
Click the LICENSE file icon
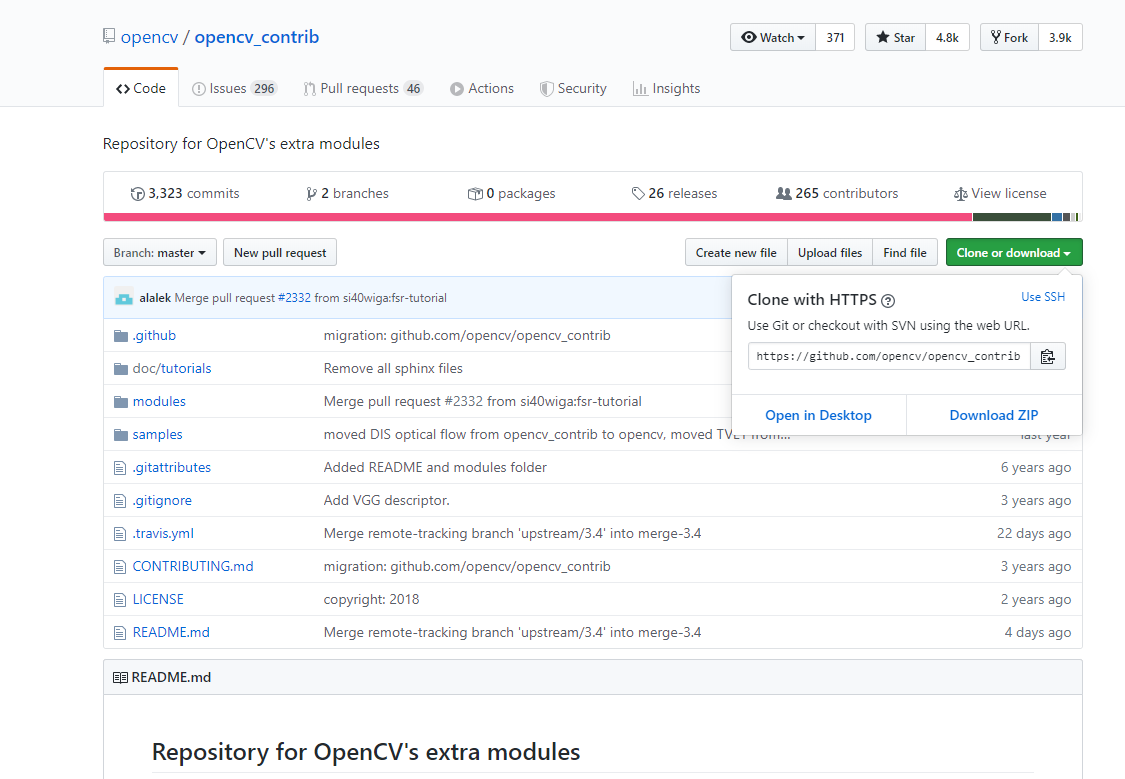click(x=120, y=600)
